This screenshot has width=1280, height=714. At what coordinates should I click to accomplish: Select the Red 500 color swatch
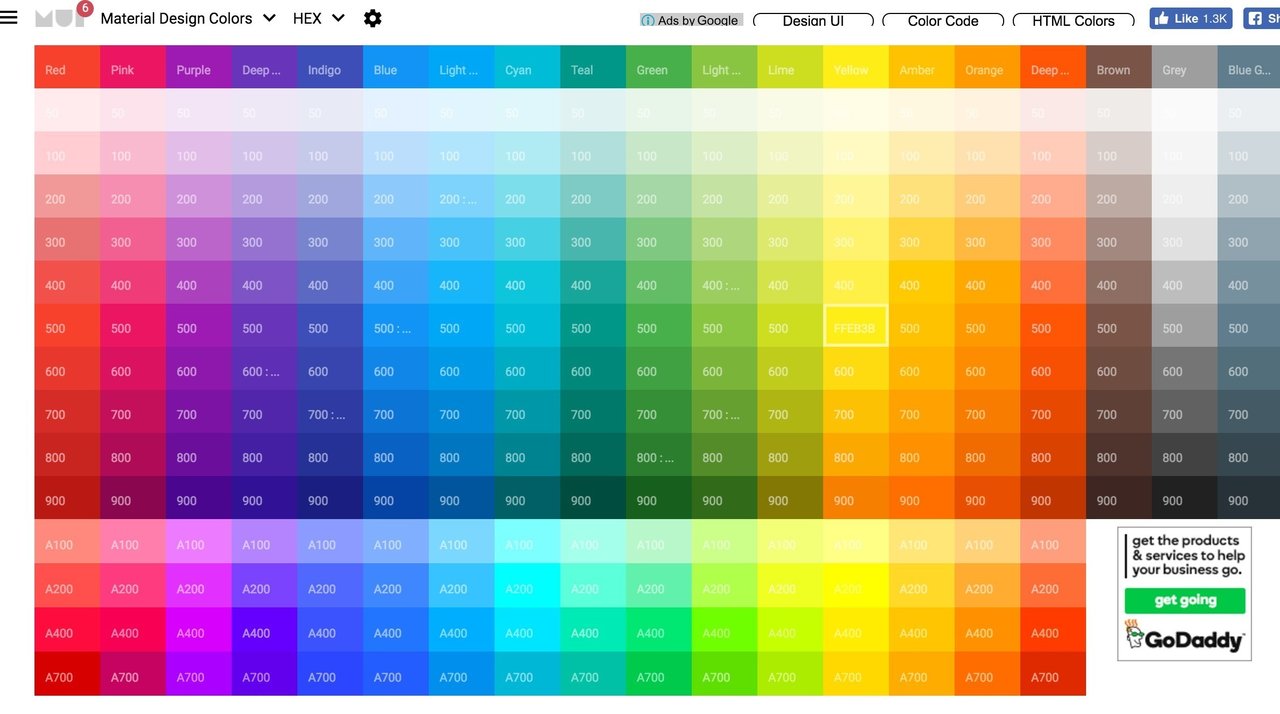[x=66, y=327]
